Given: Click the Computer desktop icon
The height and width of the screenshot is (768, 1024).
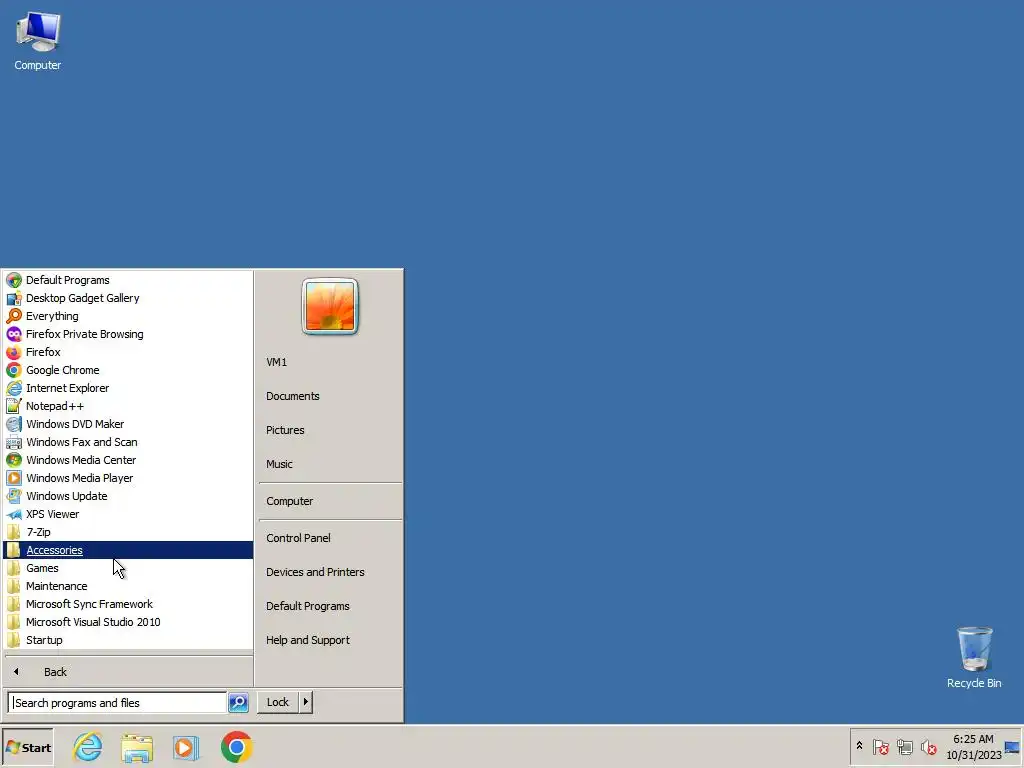Looking at the screenshot, I should click(38, 40).
